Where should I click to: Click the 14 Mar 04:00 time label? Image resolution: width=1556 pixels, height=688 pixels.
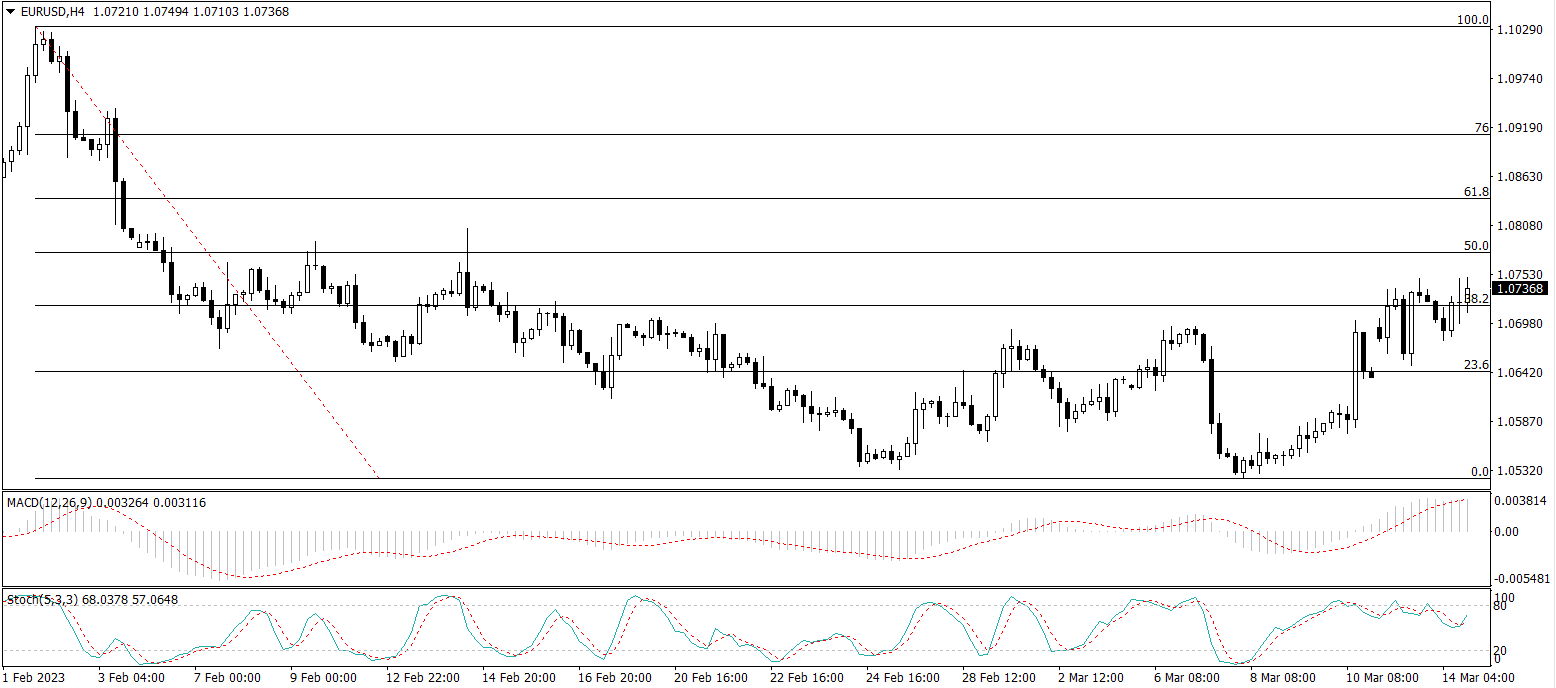1479,677
